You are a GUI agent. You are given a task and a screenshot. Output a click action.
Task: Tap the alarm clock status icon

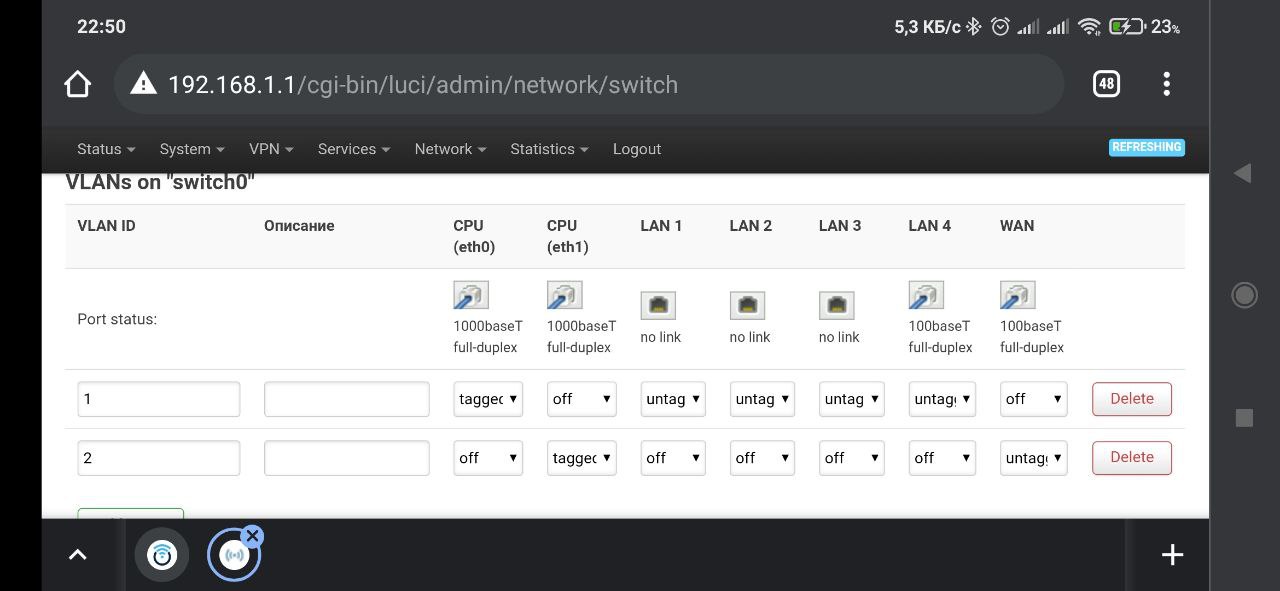click(1000, 27)
